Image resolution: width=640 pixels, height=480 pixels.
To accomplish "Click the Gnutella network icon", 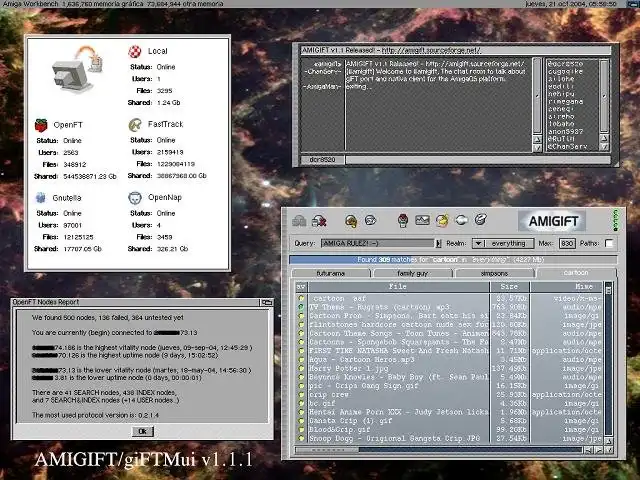I will 40,198.
